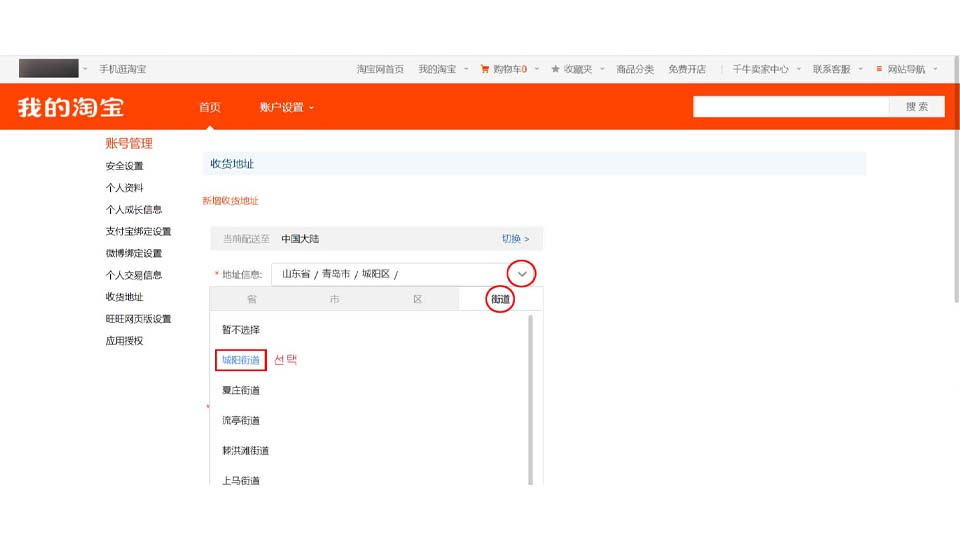The width and height of the screenshot is (960, 540).
Task: Select 暂不选择 option
Action: (x=241, y=330)
